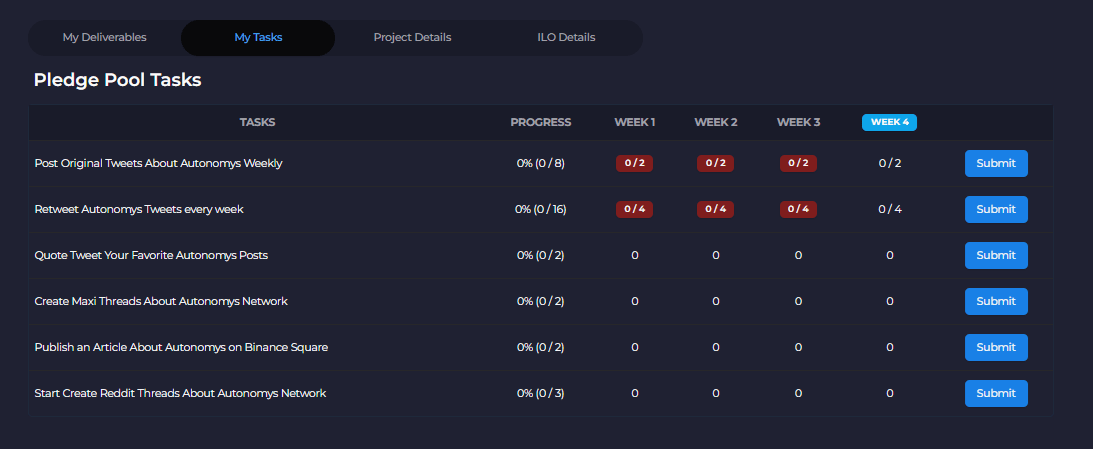
Task: Open the ILO Details tab
Action: tap(566, 38)
